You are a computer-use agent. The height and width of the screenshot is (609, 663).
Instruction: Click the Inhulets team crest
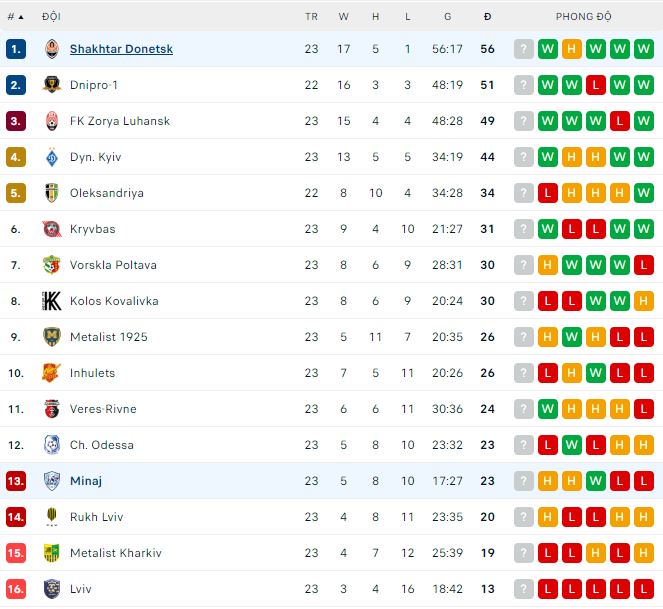point(52,373)
